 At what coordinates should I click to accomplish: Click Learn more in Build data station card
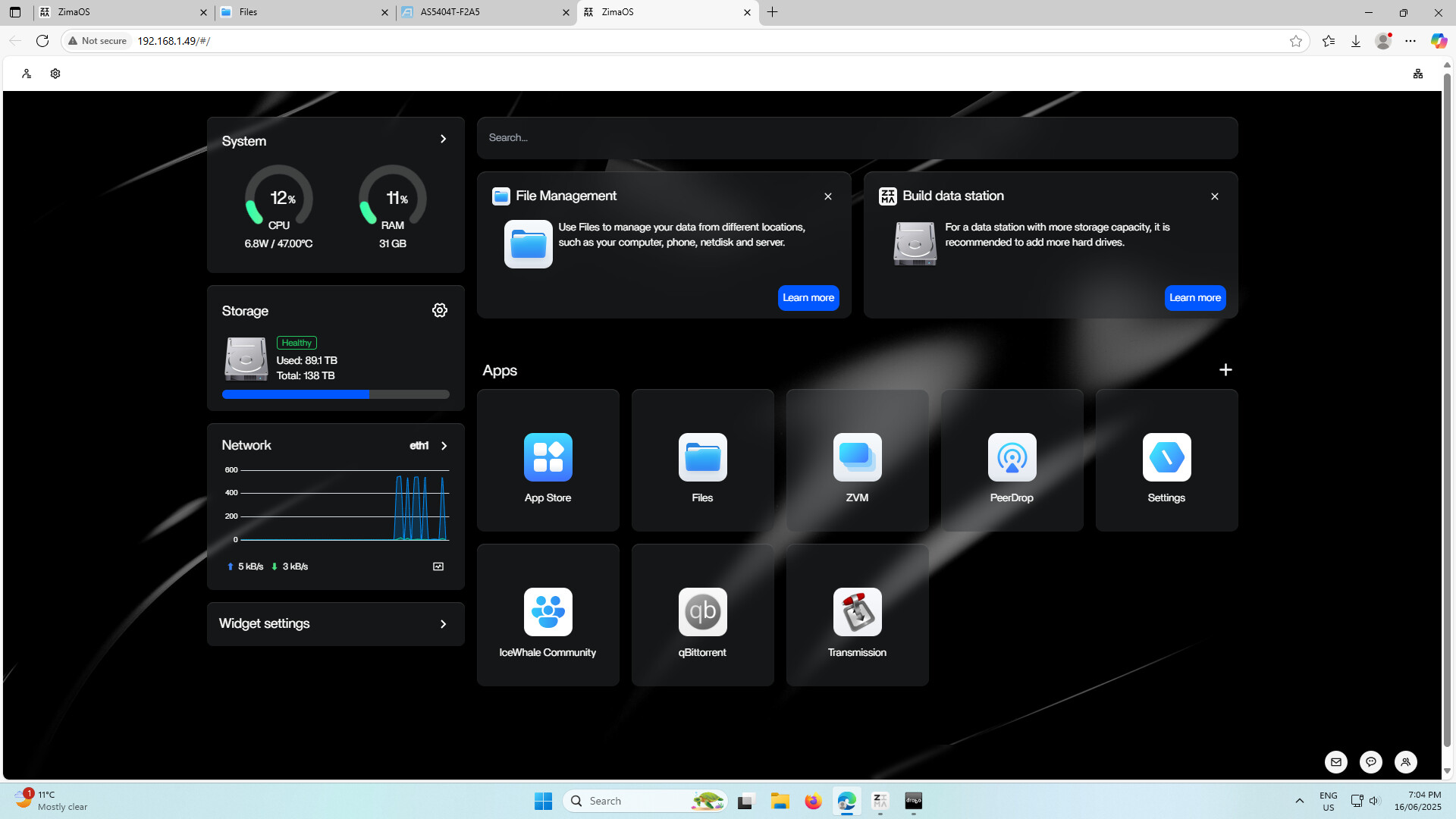1195,298
